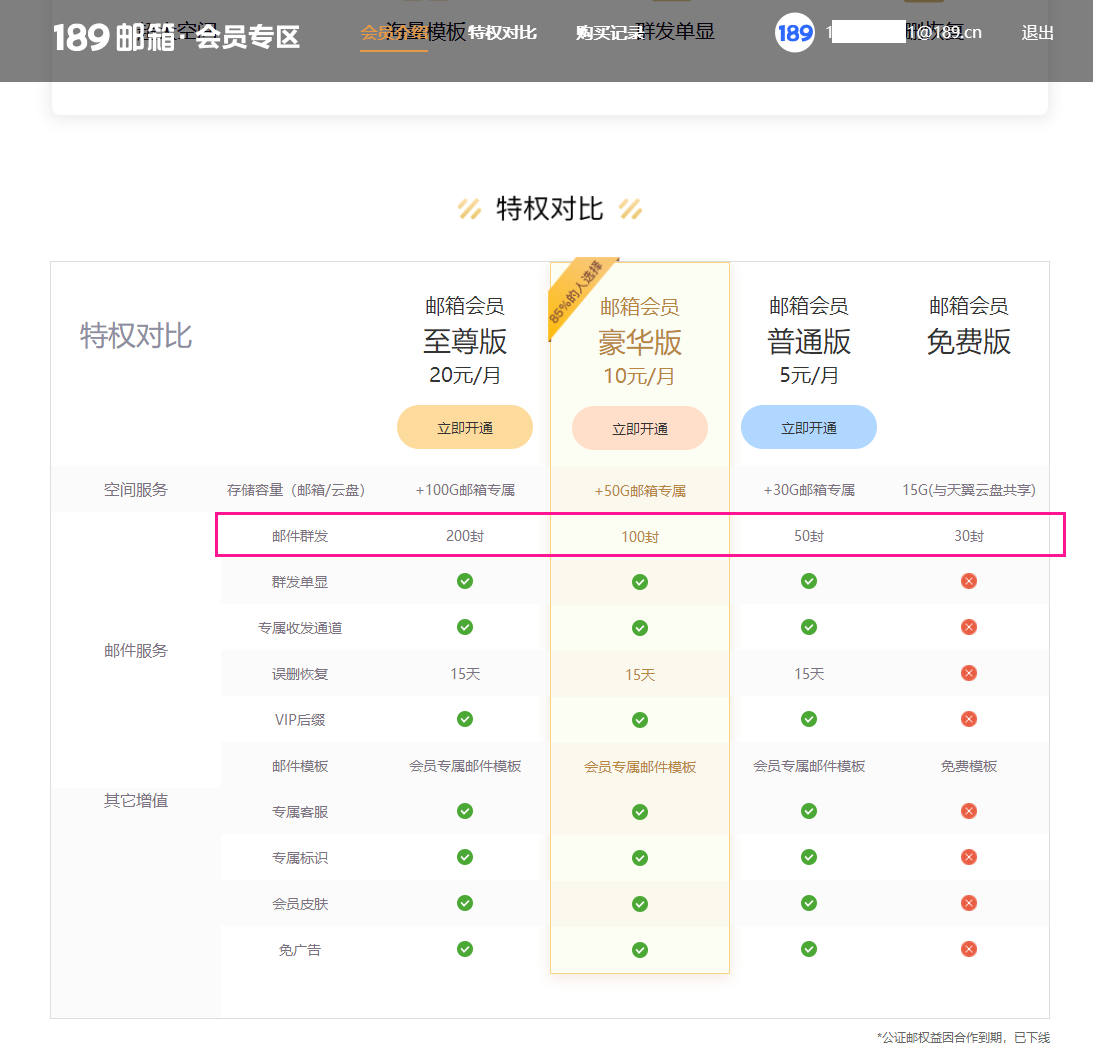Click the 50封 mass-mail limit
This screenshot has height=1059, width=1093.
pyautogui.click(x=809, y=536)
